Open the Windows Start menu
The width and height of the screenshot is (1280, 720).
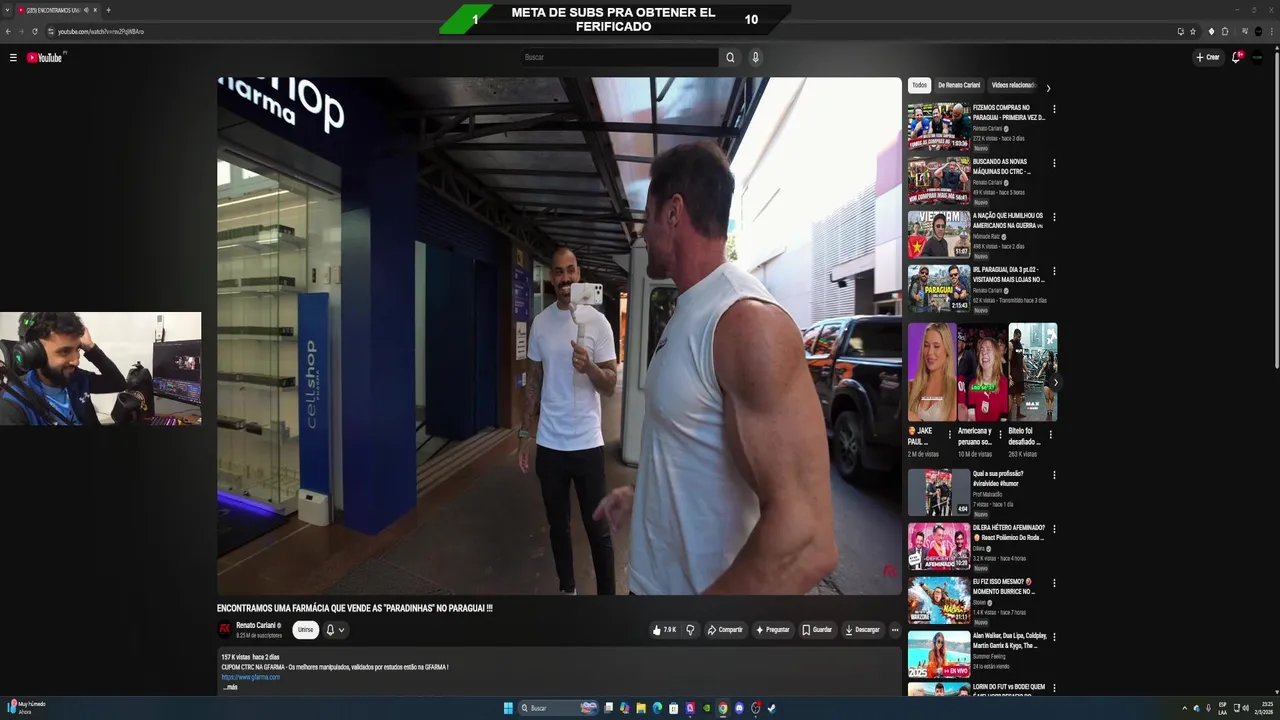(x=508, y=708)
